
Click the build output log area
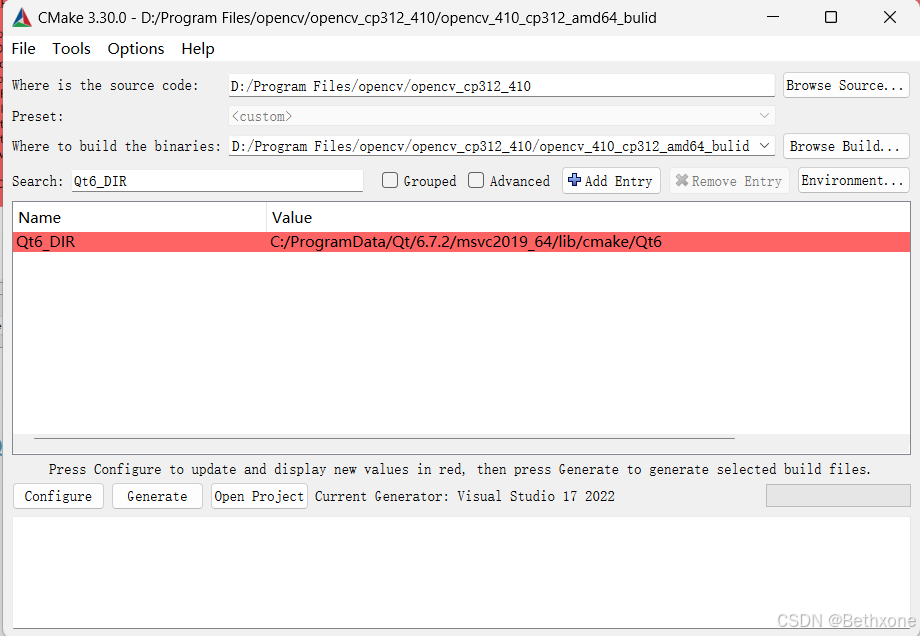[x=461, y=573]
